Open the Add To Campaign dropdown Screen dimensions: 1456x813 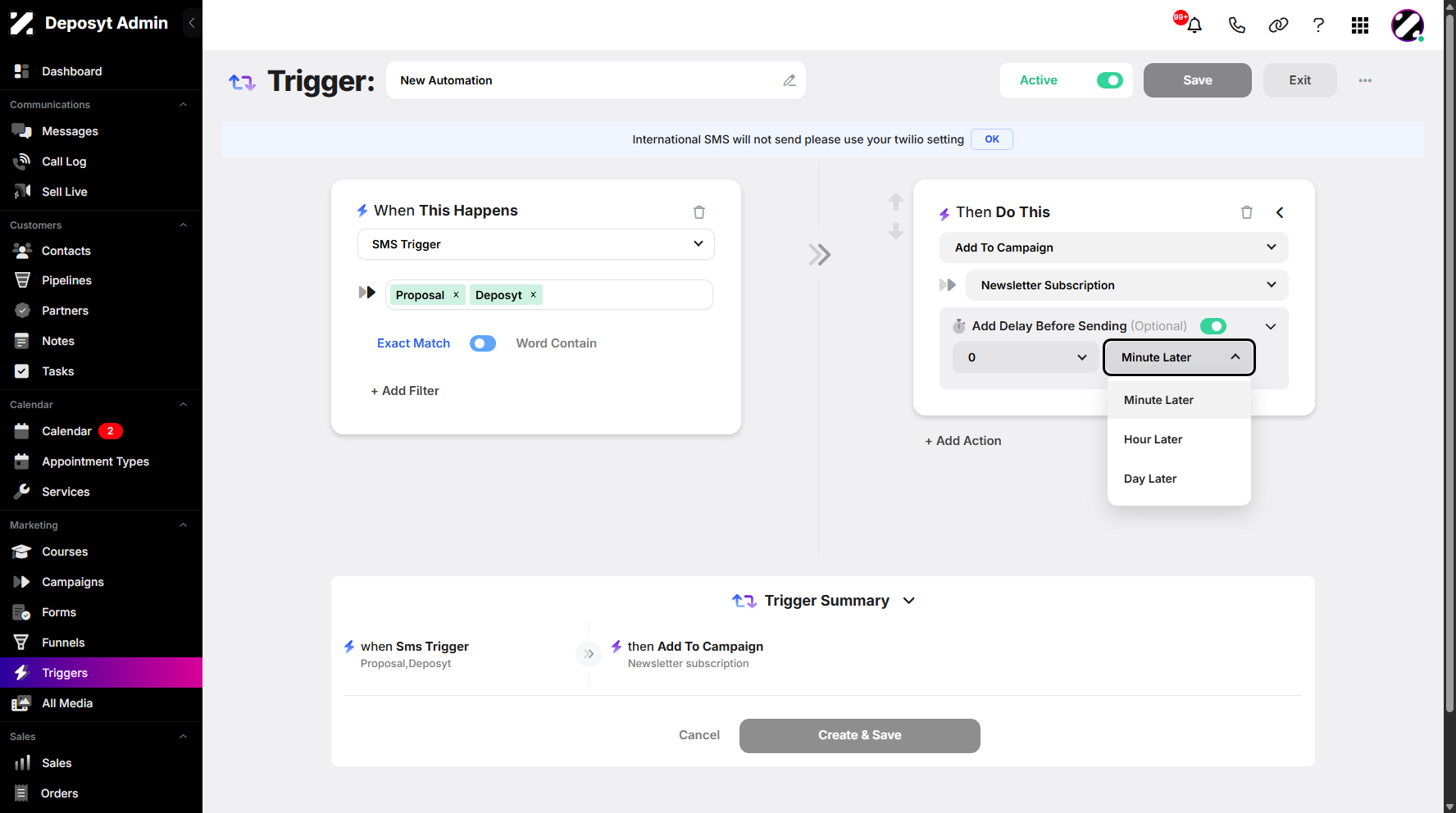tap(1113, 248)
